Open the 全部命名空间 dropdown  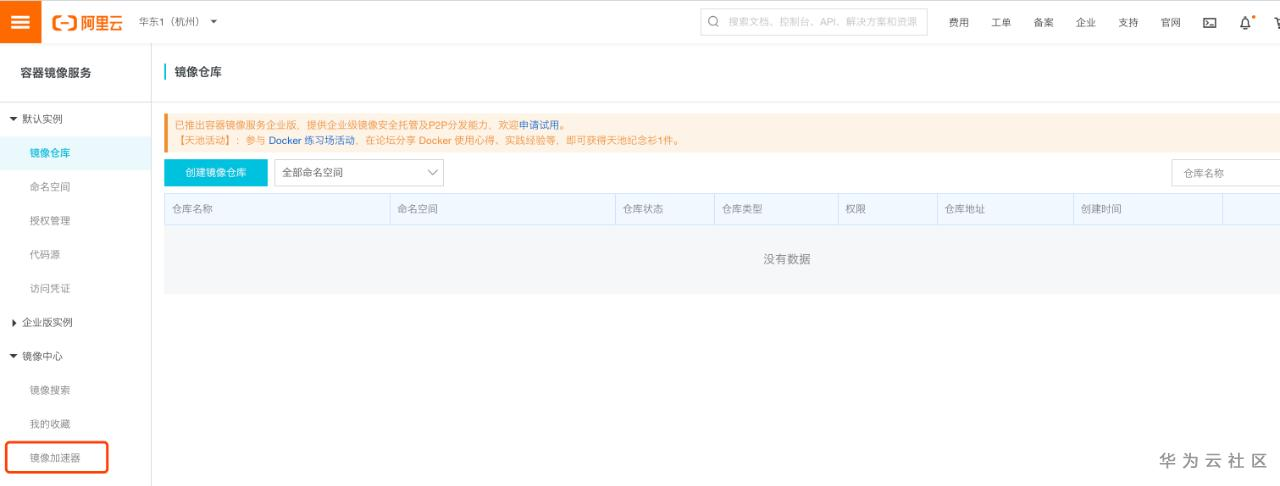[359, 173]
